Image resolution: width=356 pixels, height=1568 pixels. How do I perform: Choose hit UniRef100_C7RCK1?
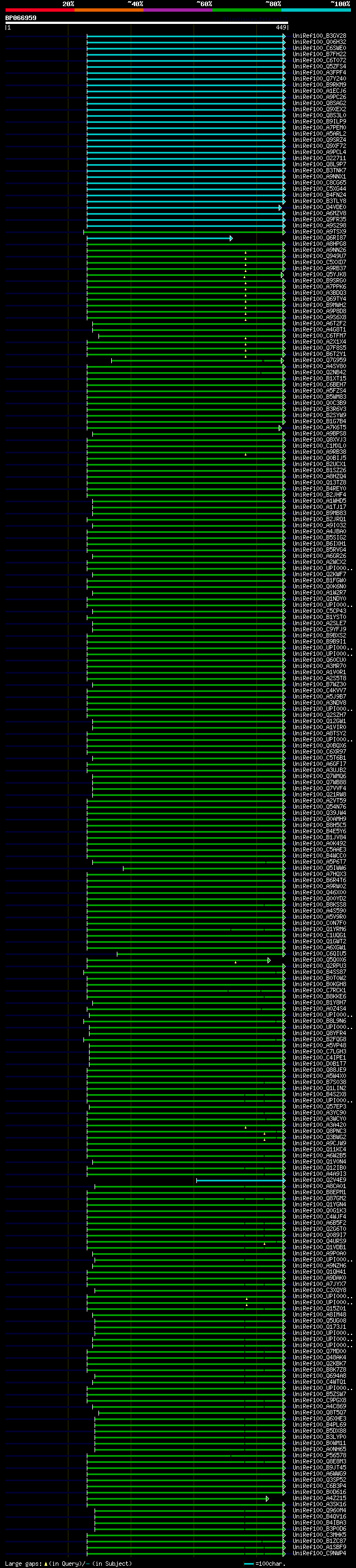pyautogui.click(x=319, y=990)
